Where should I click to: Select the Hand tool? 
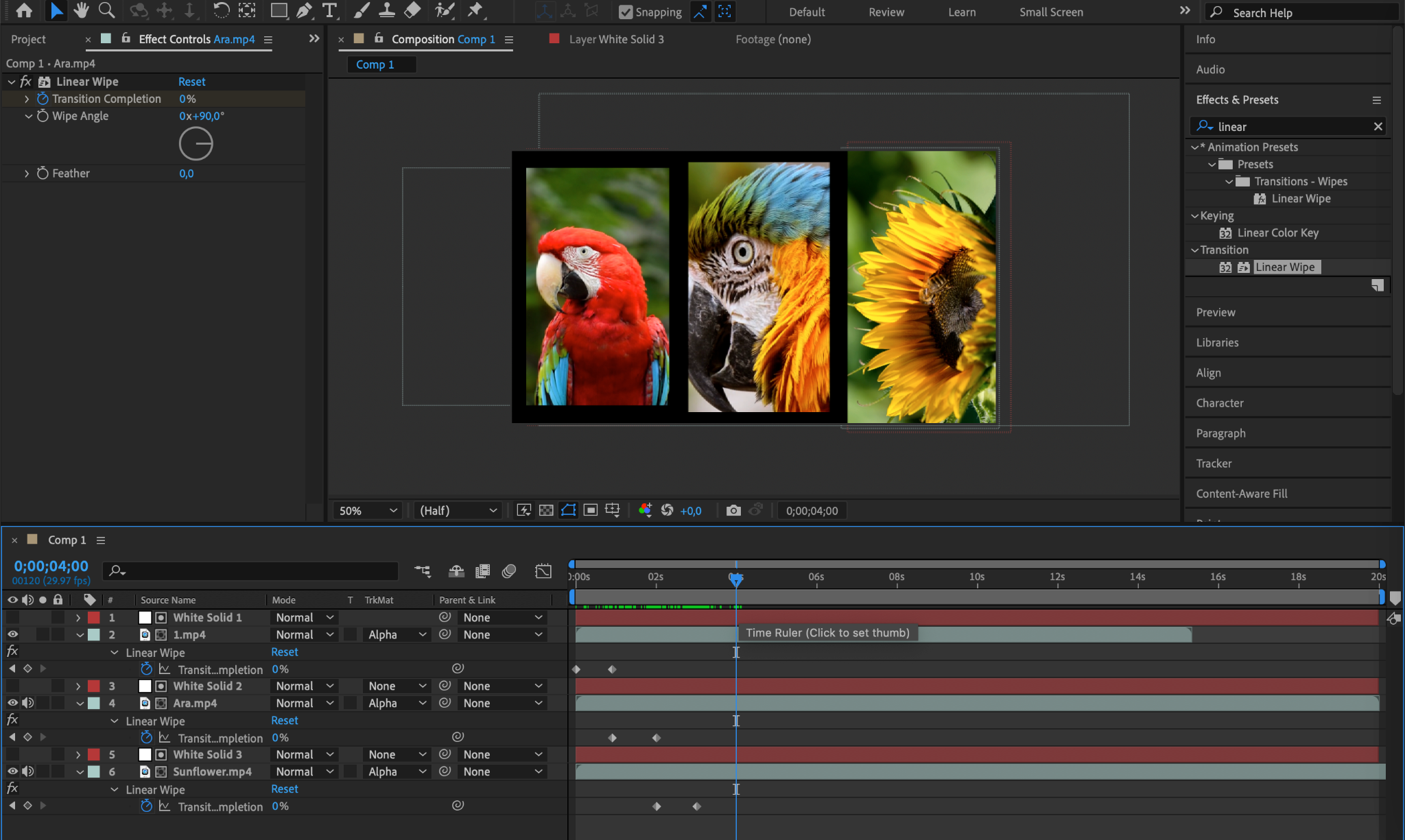coord(81,10)
